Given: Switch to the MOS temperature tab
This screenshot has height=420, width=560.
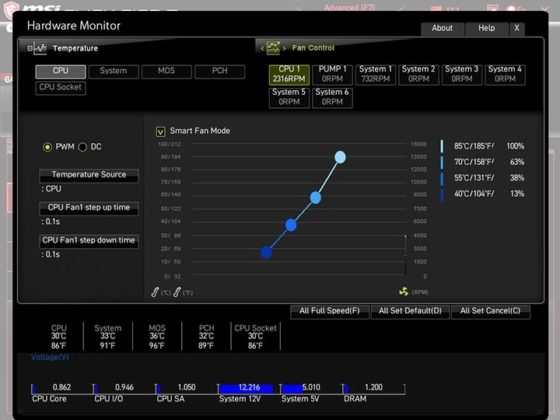Looking at the screenshot, I should 166,71.
